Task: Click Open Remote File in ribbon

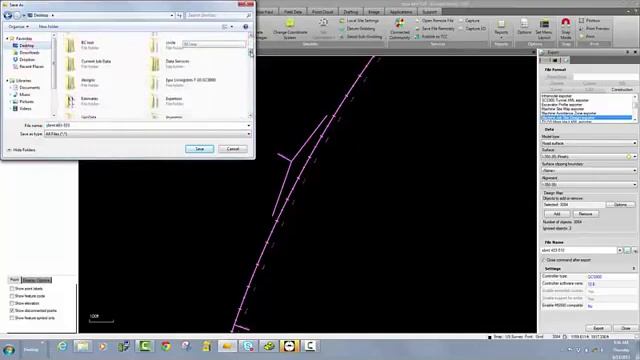Action: click(434, 20)
